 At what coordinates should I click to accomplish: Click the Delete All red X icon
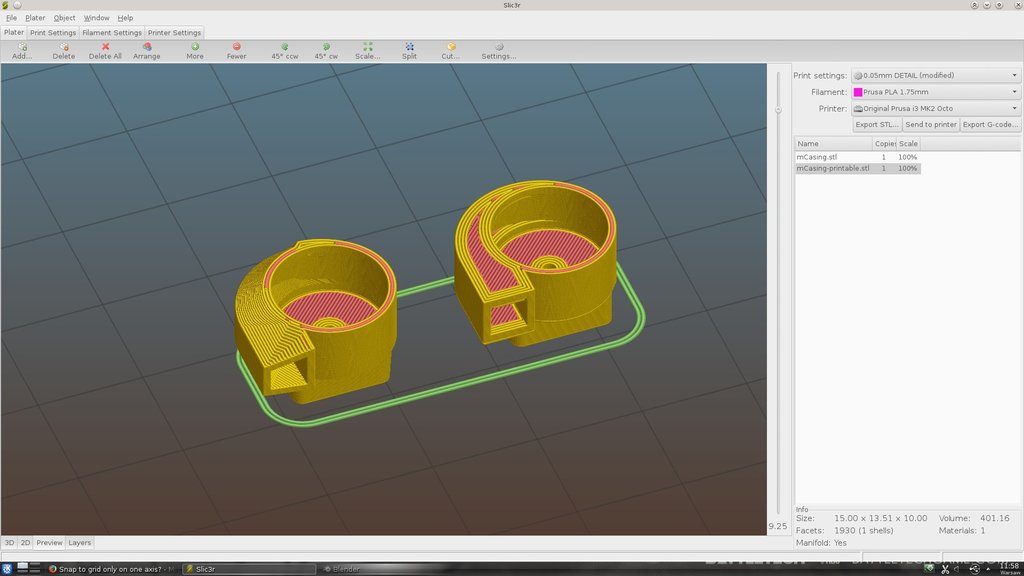(105, 47)
